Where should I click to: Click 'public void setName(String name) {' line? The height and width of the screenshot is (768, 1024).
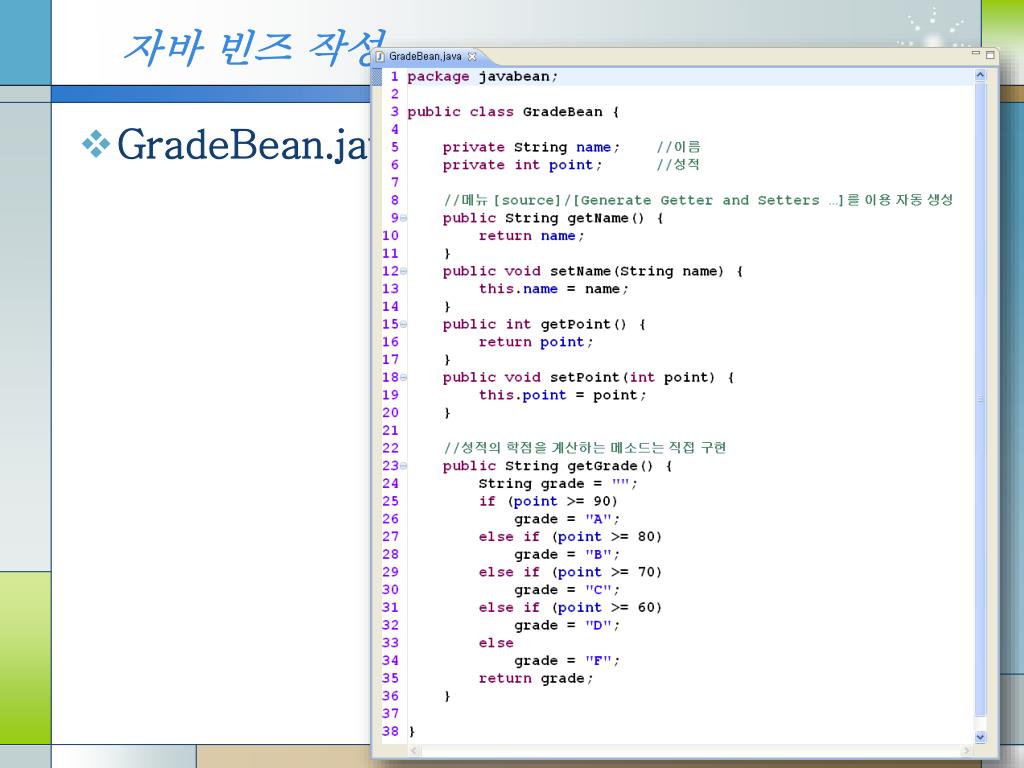pyautogui.click(x=592, y=271)
